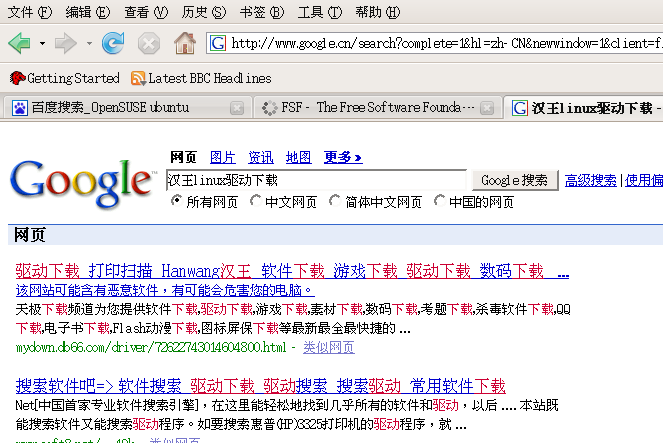Image resolution: width=663 pixels, height=443 pixels.
Task: Click 类似网页 beside mydown.db66.com result
Action: pyautogui.click(x=329, y=347)
